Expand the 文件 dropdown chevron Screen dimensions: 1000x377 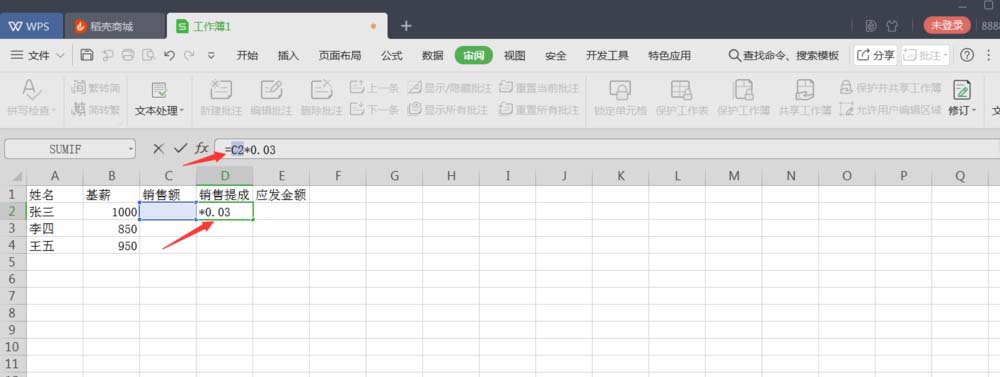(x=61, y=56)
